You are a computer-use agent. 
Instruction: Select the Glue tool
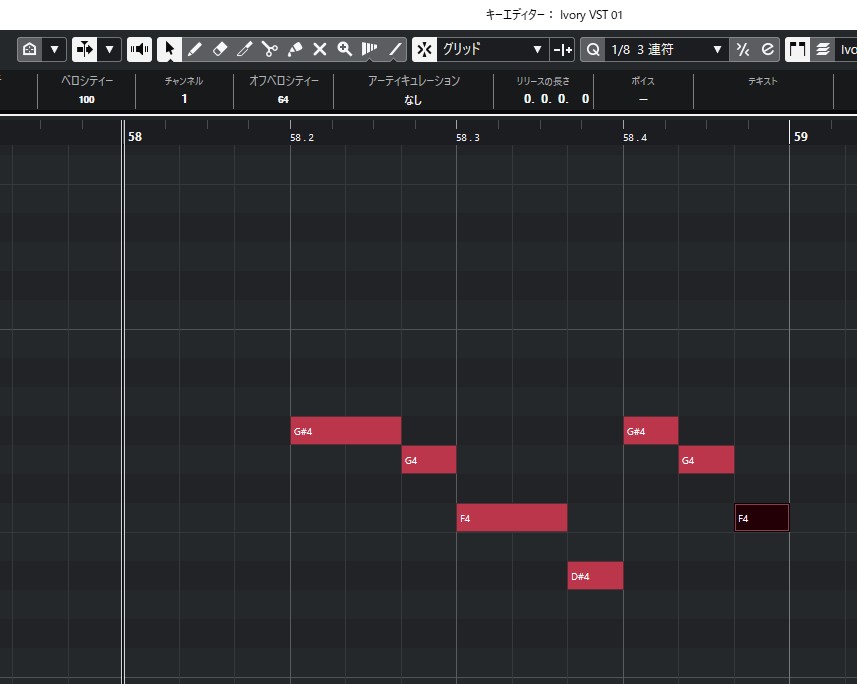click(x=295, y=49)
